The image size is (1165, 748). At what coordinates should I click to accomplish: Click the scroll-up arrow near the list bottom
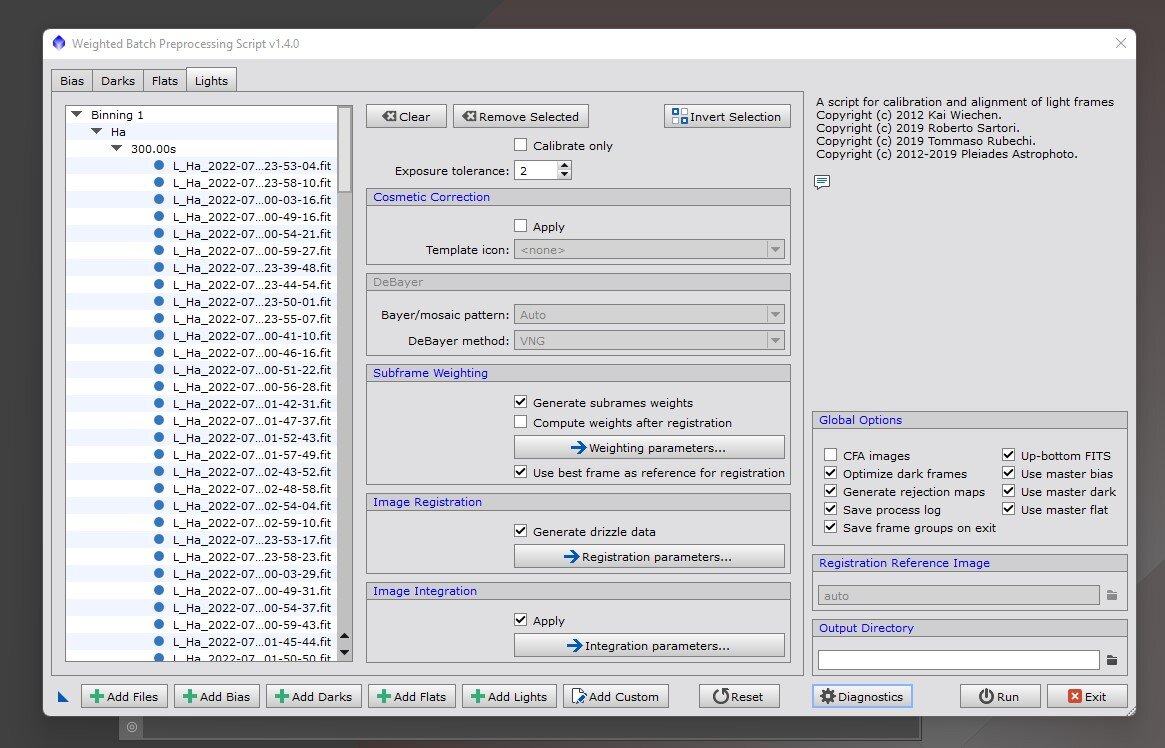[x=344, y=636]
